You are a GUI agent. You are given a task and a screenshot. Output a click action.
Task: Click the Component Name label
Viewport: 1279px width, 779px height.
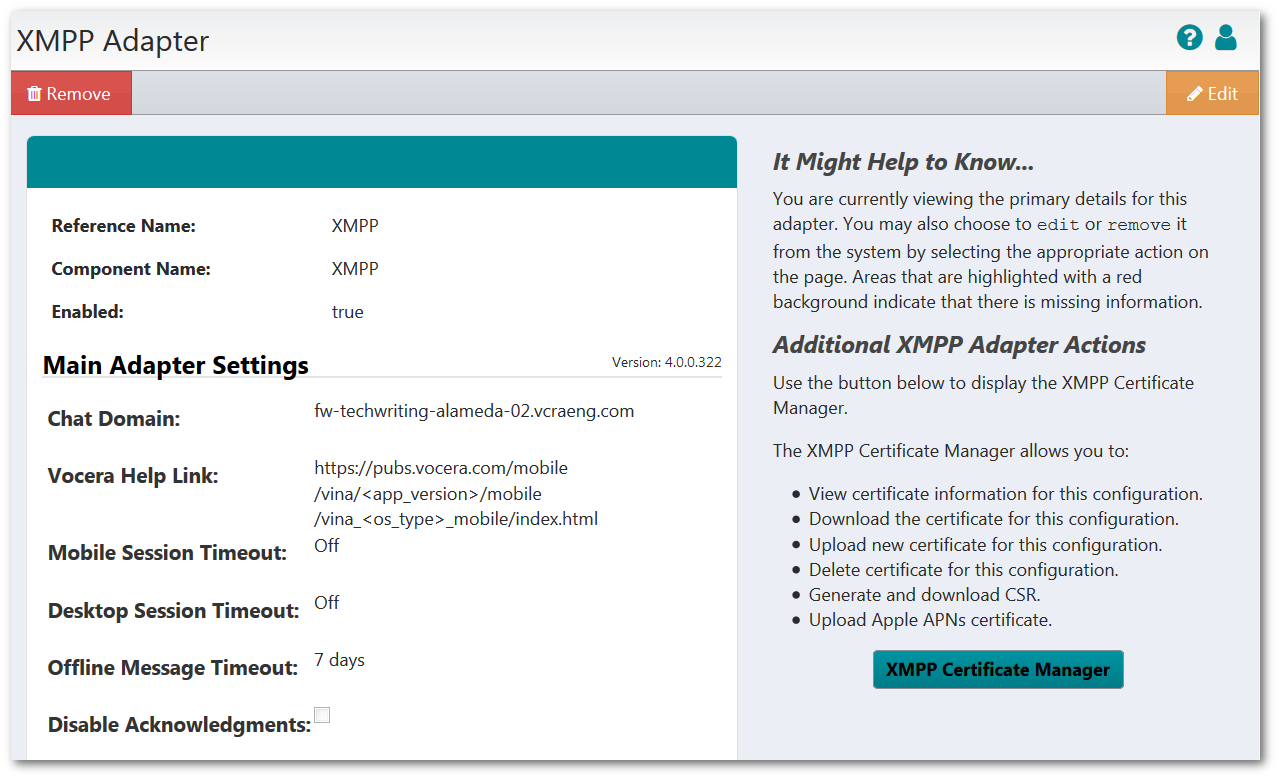click(x=131, y=269)
